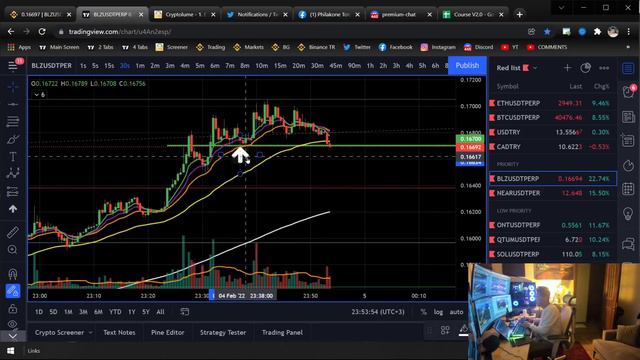Toggle percent scale
Viewport: 640px width, 360px height.
tap(424, 312)
